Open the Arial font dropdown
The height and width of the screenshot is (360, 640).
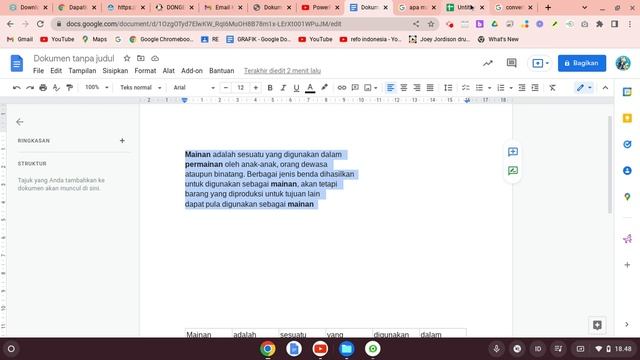coord(193,87)
